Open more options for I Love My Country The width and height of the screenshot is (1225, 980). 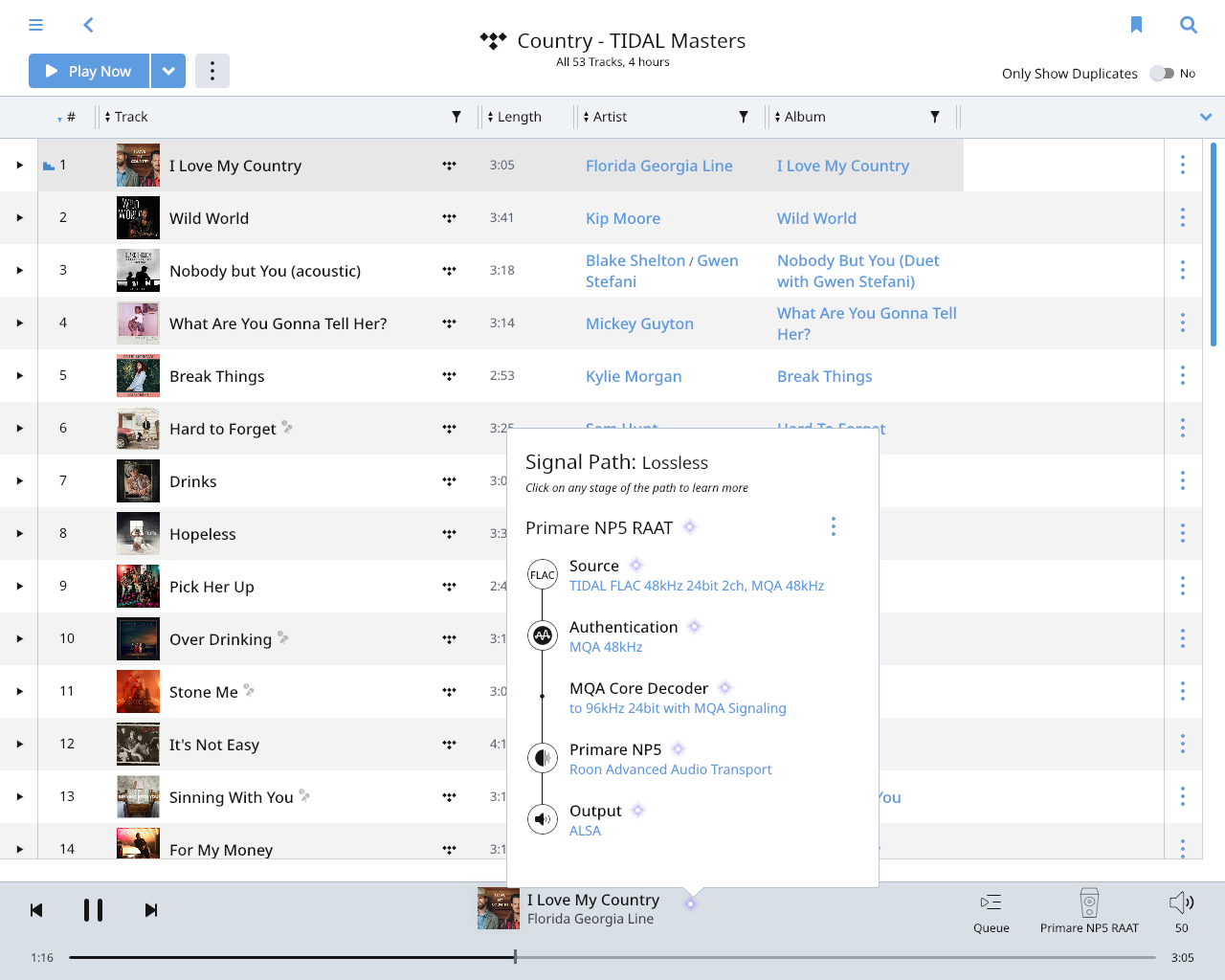point(1183,165)
